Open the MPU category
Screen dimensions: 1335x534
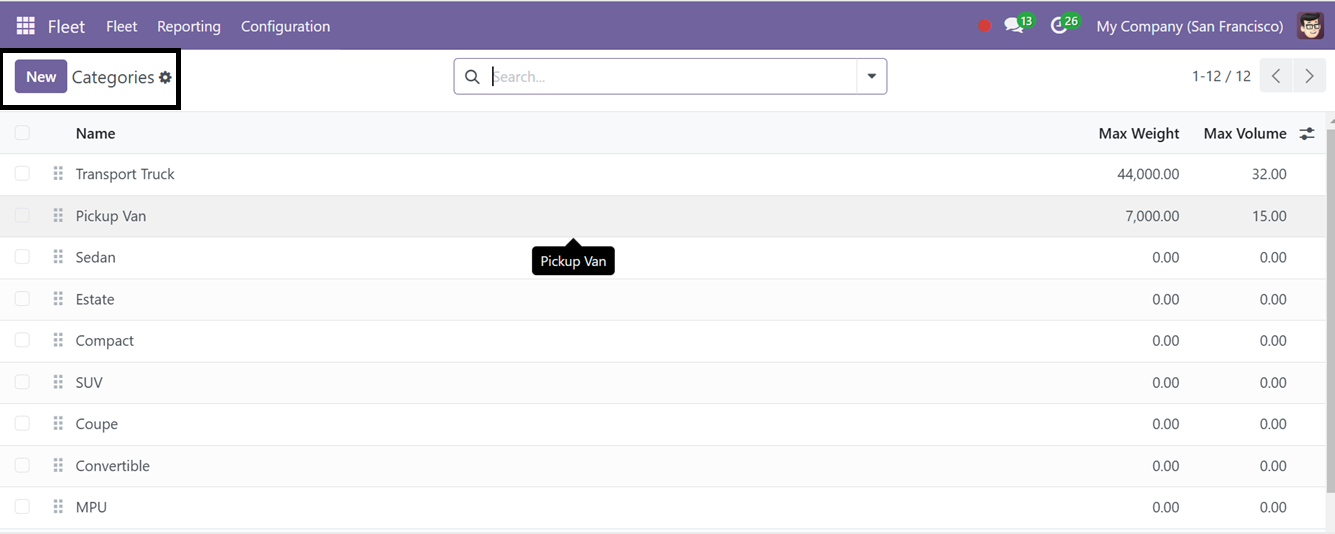click(x=91, y=507)
